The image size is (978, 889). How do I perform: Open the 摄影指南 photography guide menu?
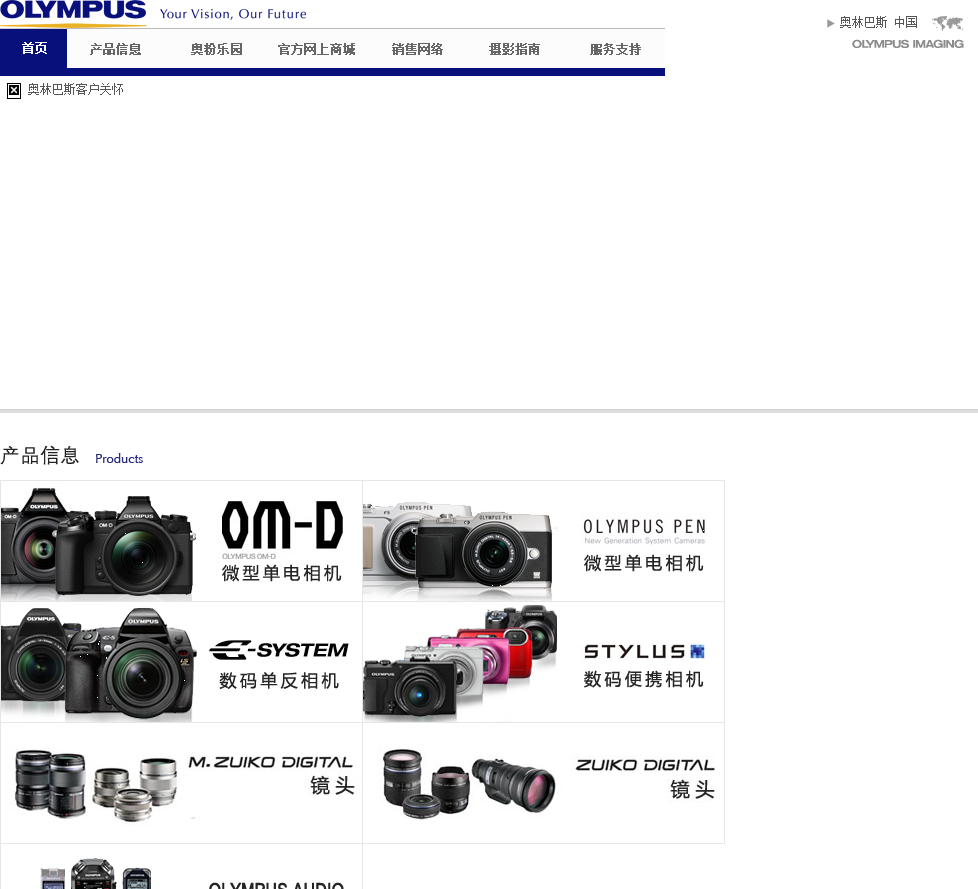515,49
